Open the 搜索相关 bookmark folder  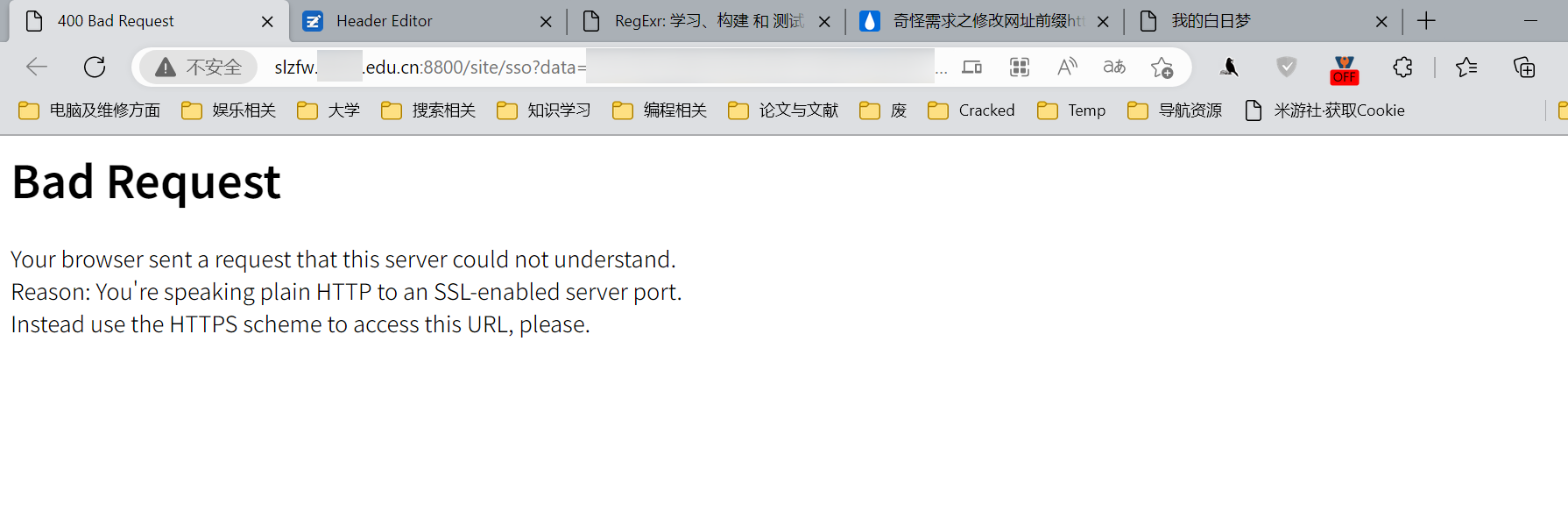[428, 110]
